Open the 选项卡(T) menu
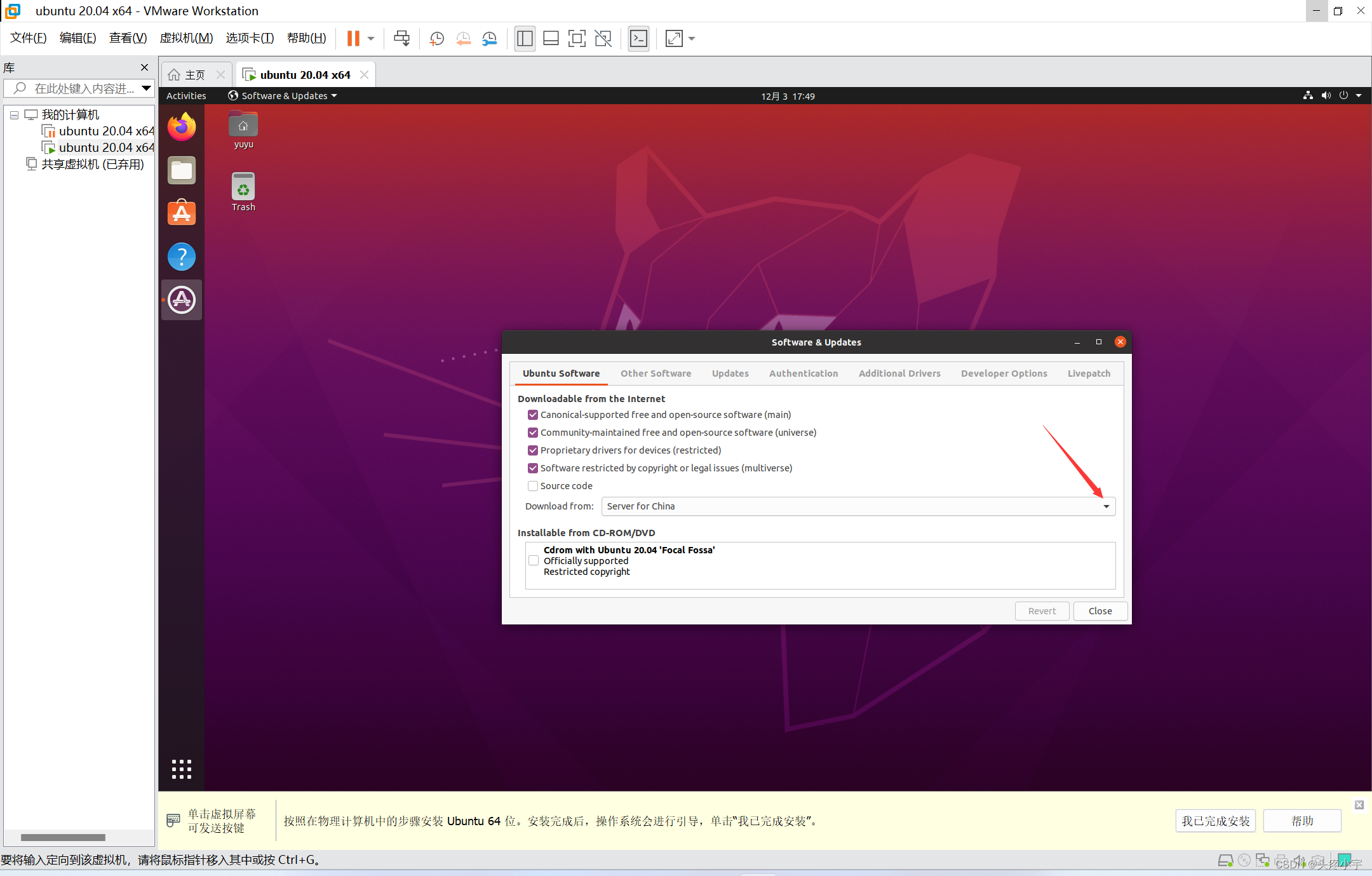The height and width of the screenshot is (876, 1372). tap(250, 38)
